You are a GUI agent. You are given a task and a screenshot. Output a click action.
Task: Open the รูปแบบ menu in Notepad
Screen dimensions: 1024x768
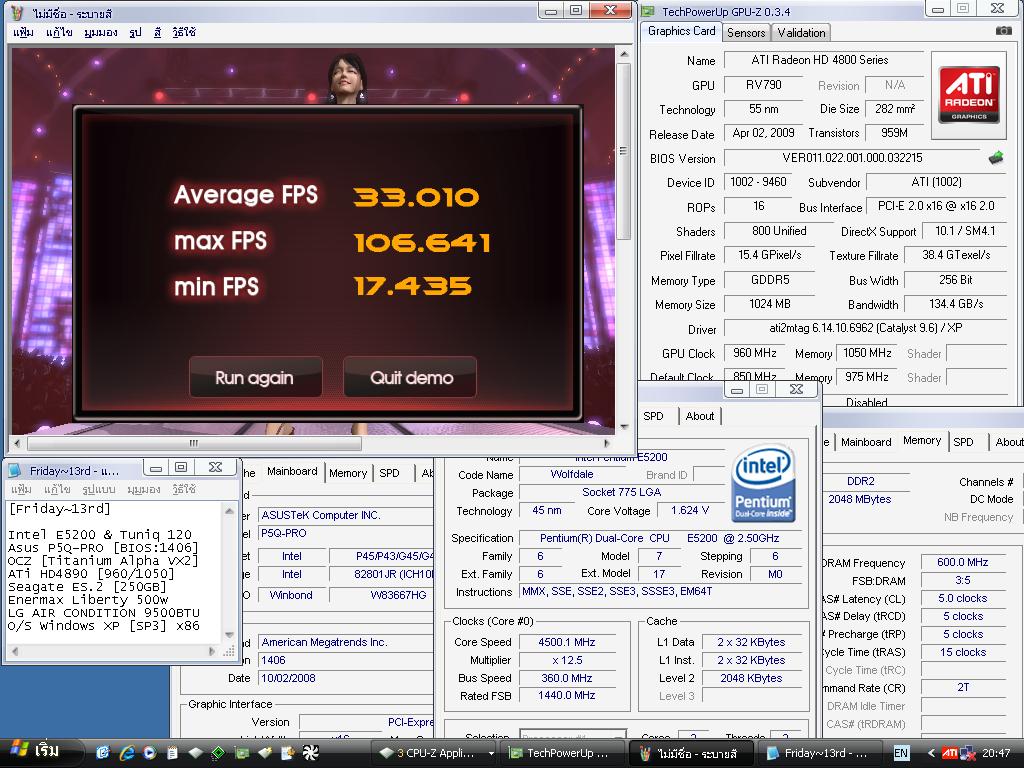pyautogui.click(x=99, y=489)
